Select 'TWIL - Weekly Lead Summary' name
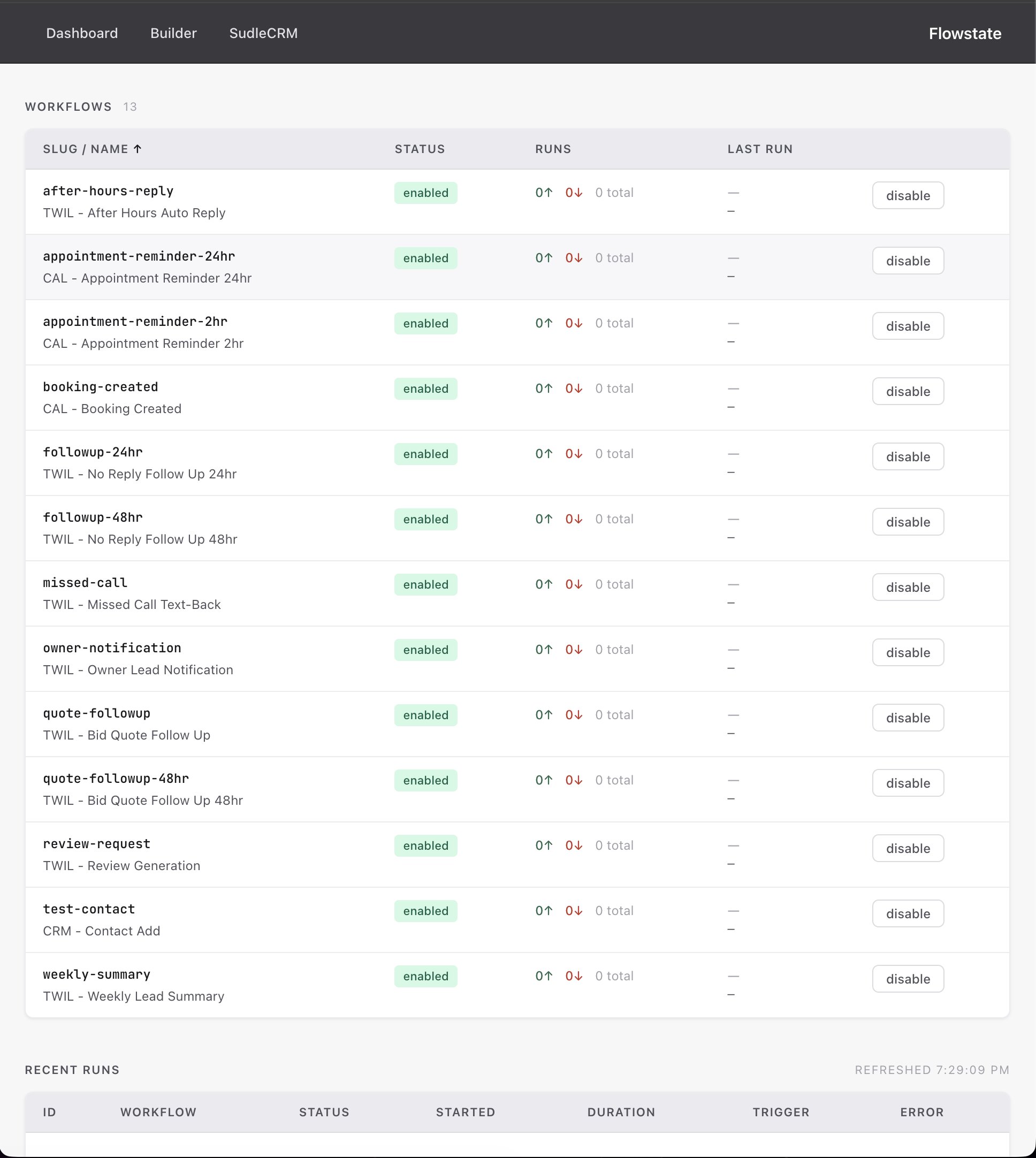Image resolution: width=1036 pixels, height=1158 pixels. coord(134,996)
